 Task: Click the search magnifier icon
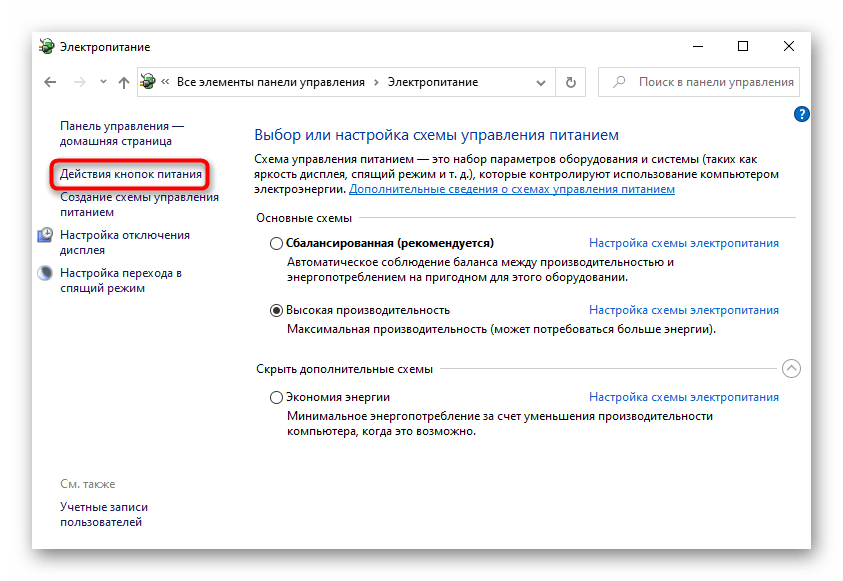point(619,82)
